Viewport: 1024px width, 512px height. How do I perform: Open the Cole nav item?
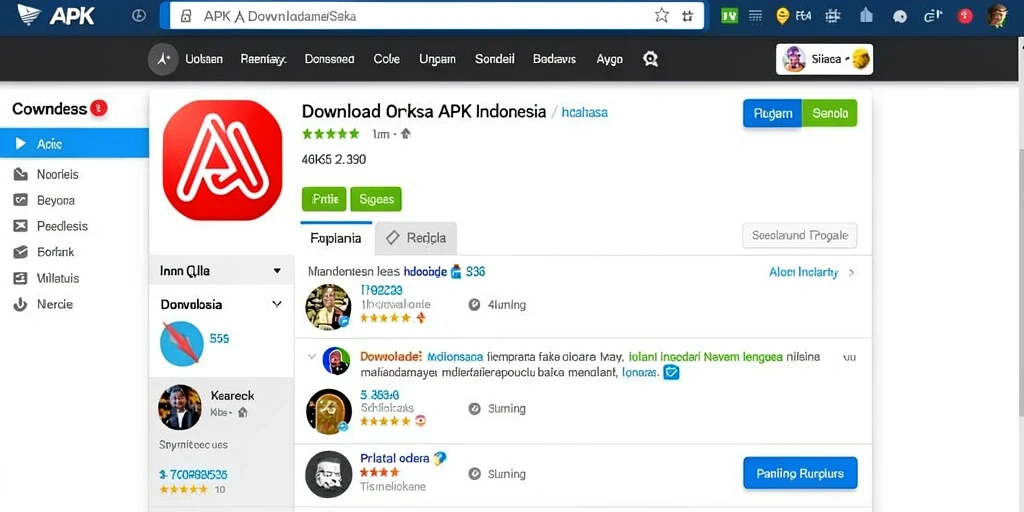pos(387,59)
